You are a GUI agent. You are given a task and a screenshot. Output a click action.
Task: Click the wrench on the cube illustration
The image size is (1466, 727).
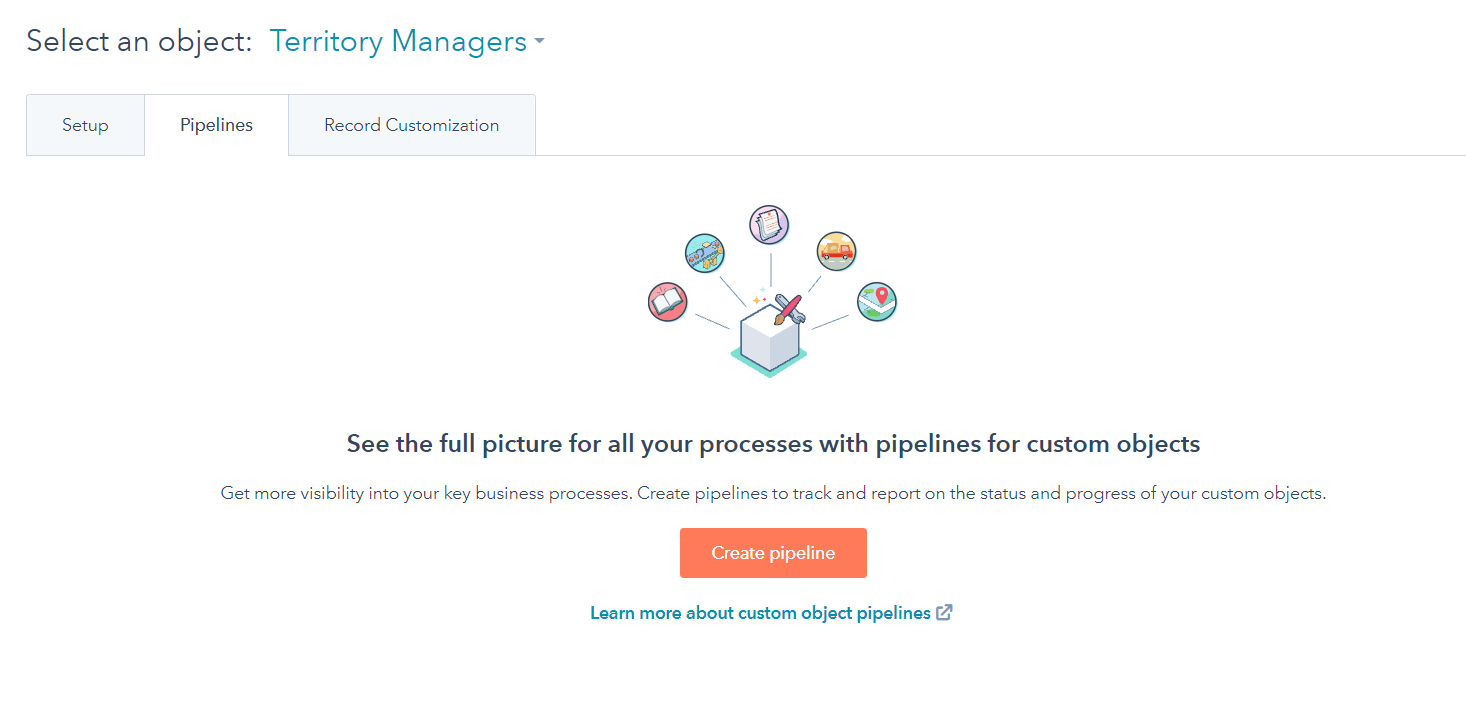(x=799, y=317)
